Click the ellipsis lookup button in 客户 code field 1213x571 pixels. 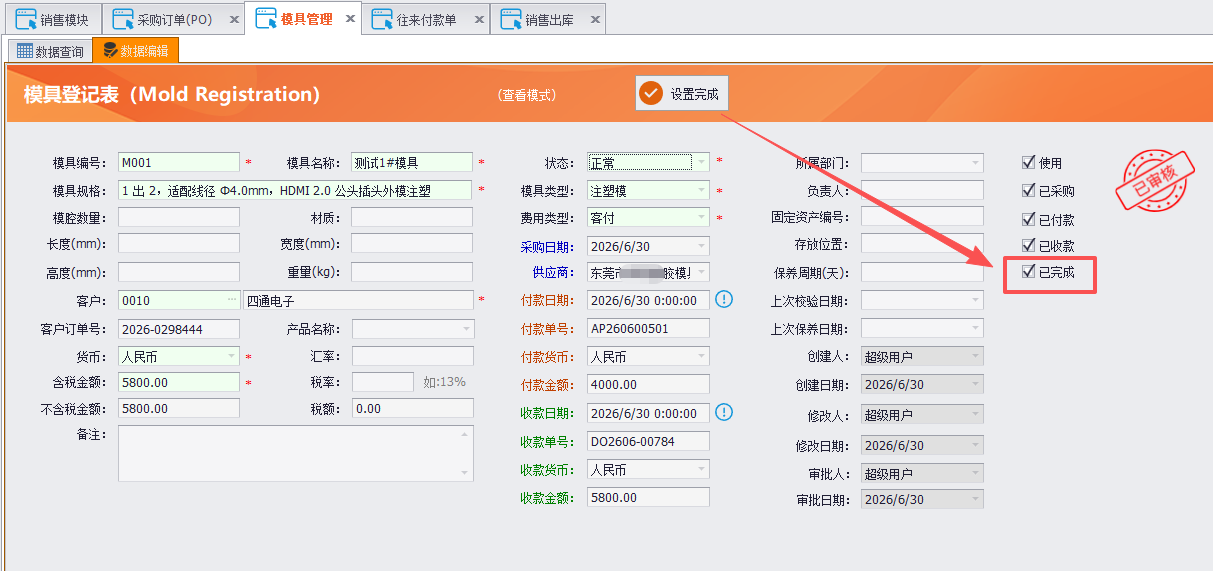coord(232,300)
